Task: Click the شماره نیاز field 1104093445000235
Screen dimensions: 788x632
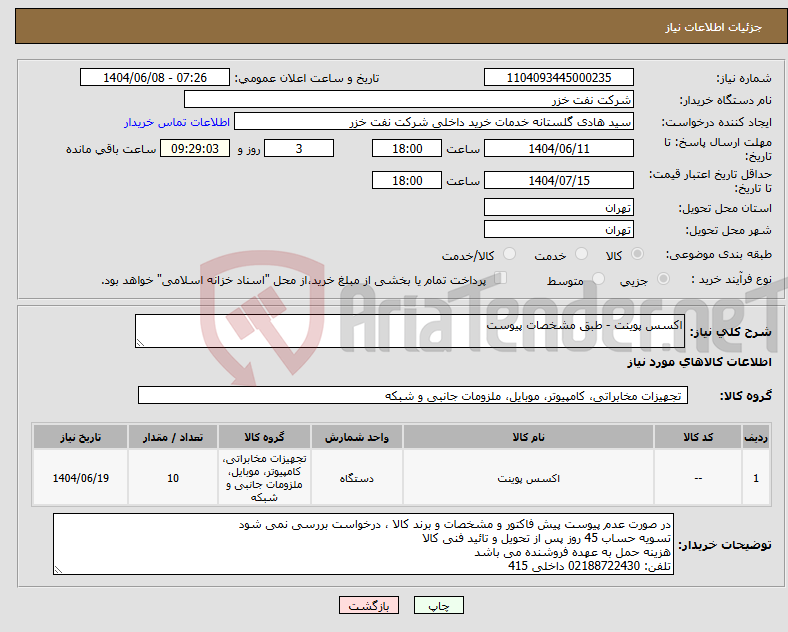Action: point(559,77)
